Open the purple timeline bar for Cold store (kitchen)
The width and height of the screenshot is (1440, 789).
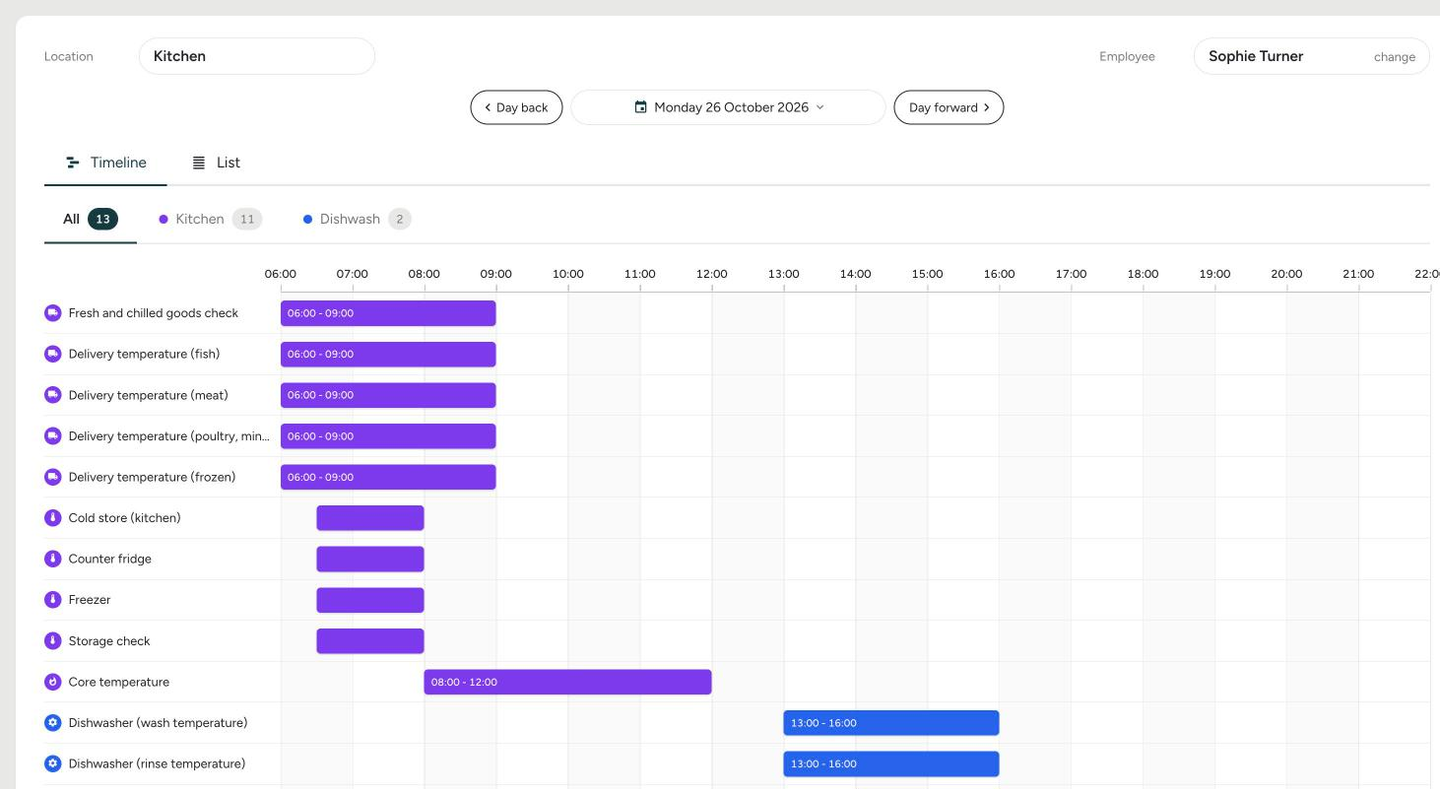[370, 518]
